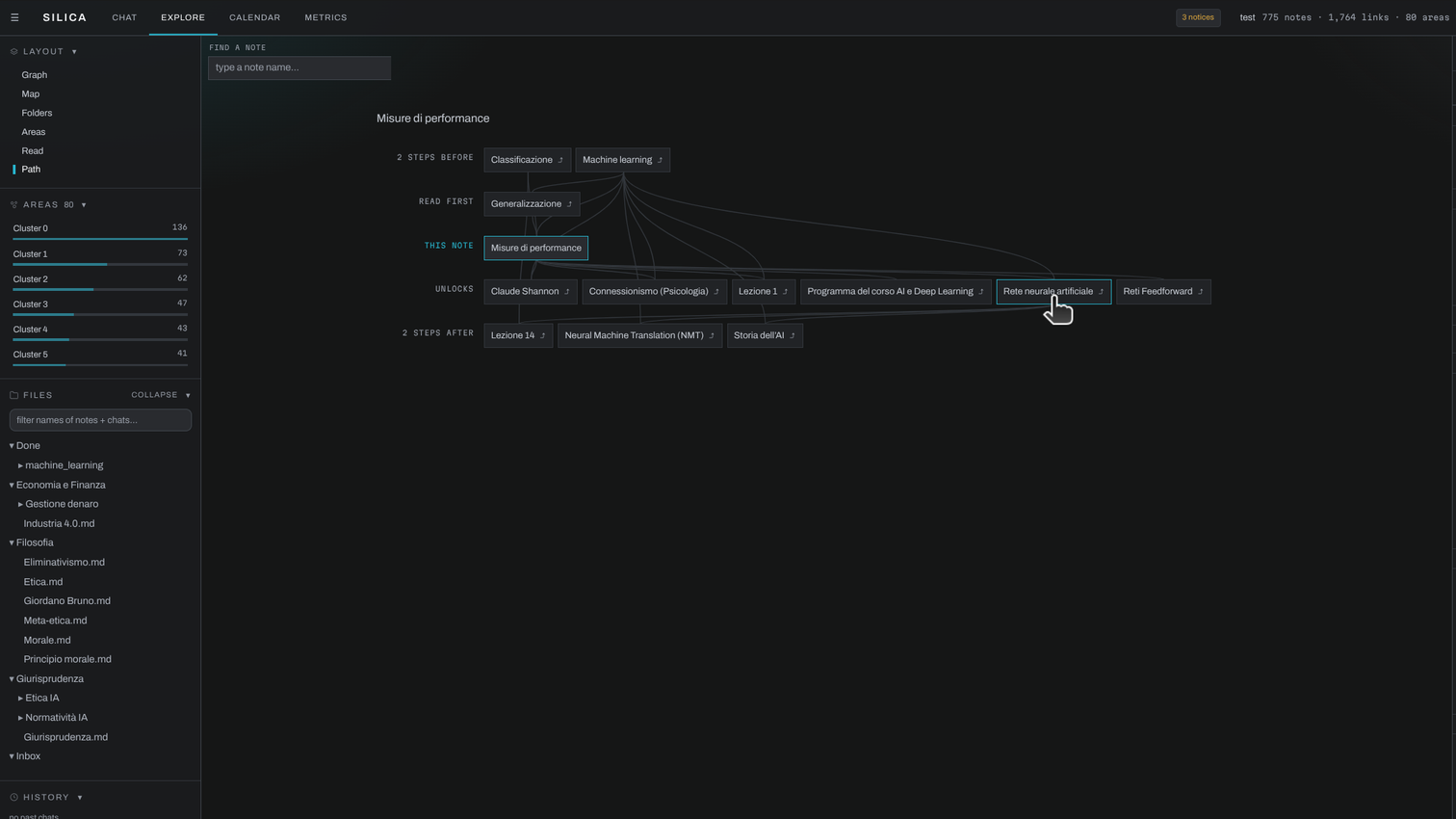Click the find a note input field

pyautogui.click(x=299, y=67)
